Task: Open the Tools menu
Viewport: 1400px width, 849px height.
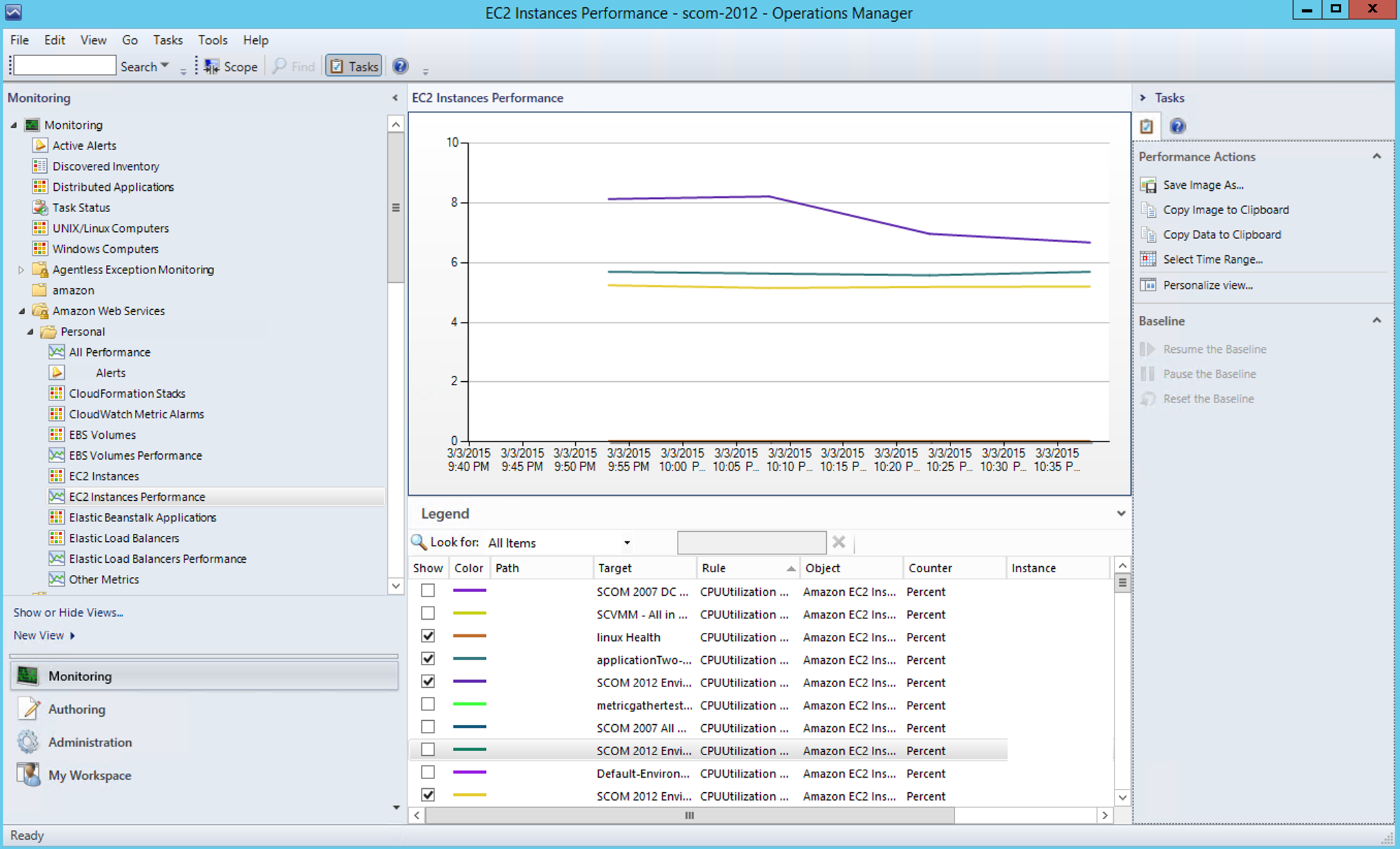Action: tap(212, 40)
